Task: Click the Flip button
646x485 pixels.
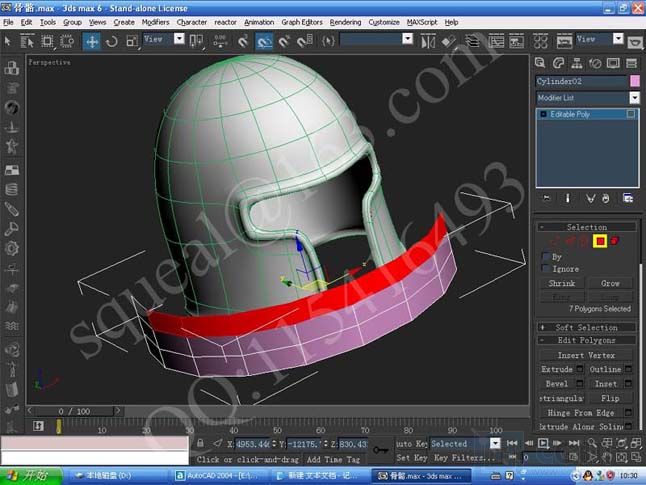Action: (x=610, y=398)
